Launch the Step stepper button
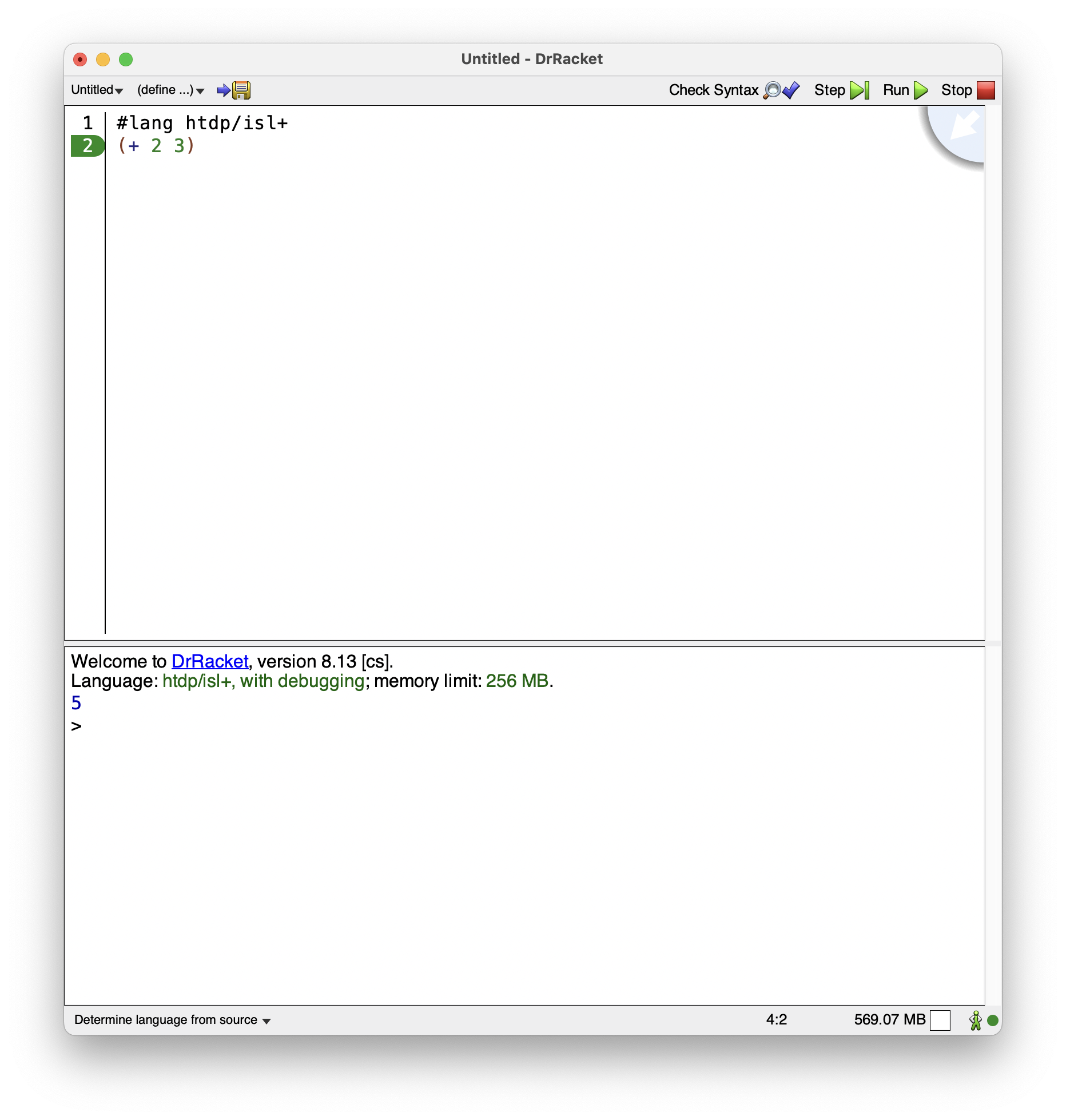 [x=841, y=90]
